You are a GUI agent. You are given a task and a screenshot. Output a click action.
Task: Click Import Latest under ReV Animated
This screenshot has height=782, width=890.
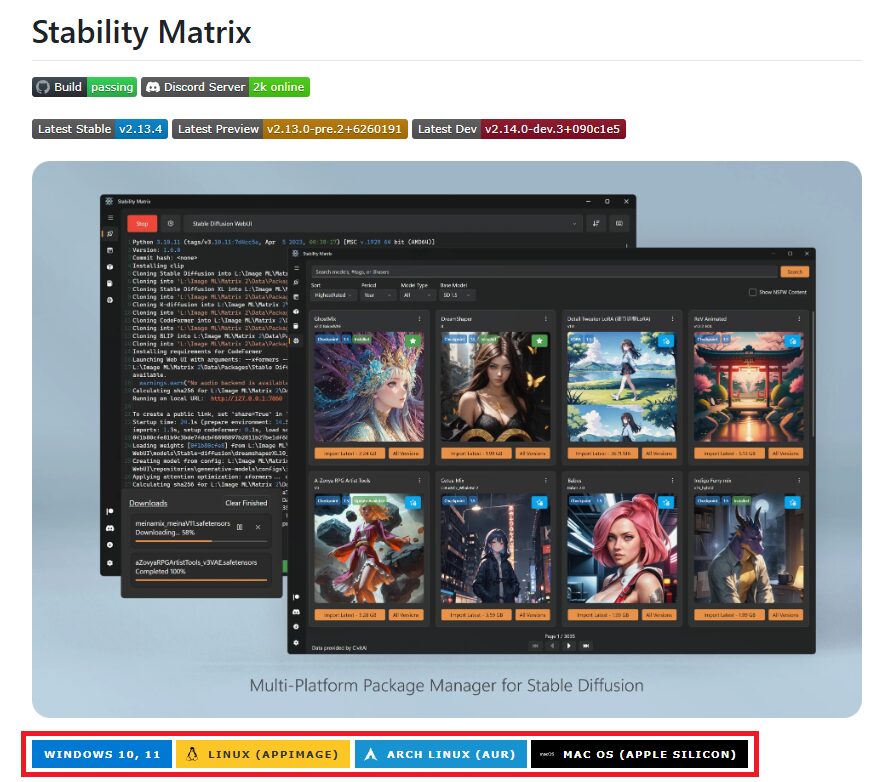pyautogui.click(x=730, y=453)
